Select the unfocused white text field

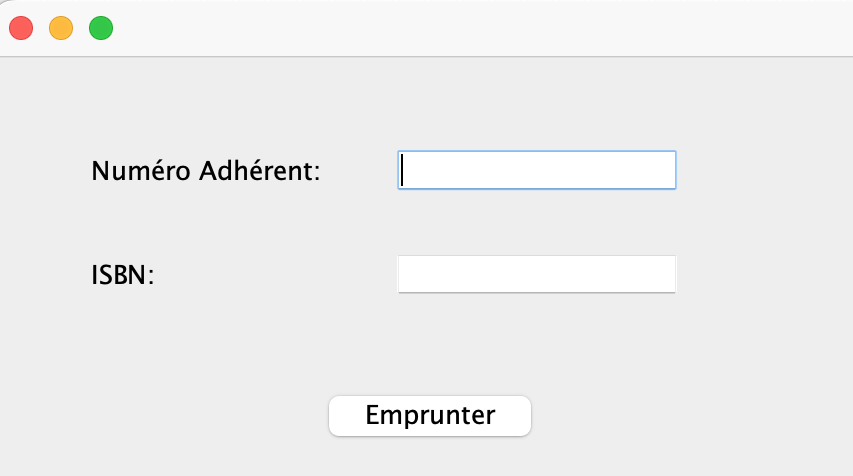pyautogui.click(x=537, y=274)
